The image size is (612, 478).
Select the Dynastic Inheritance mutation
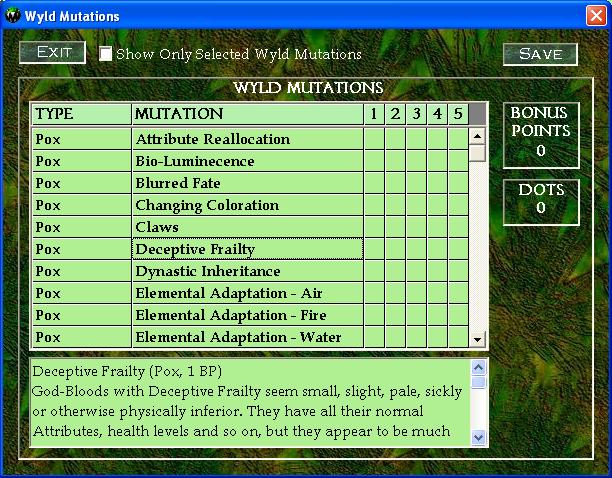[x=248, y=271]
